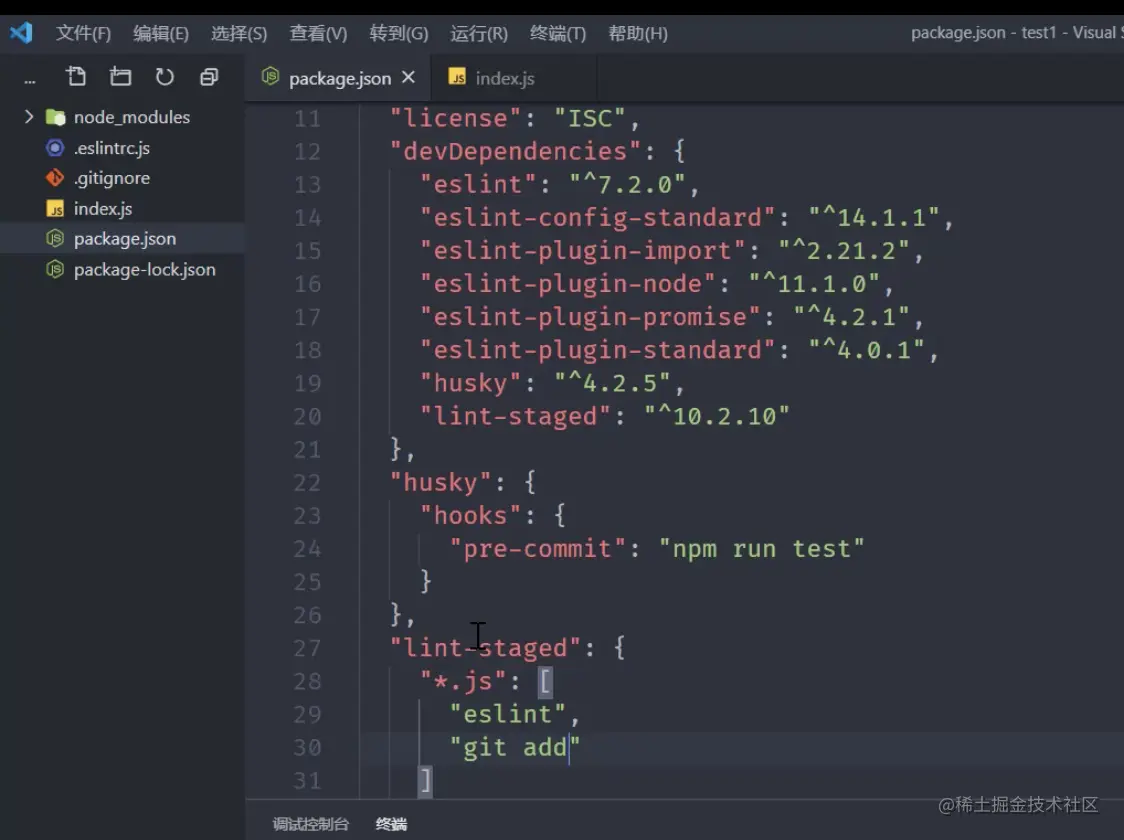Click the "eslint-plugin-promise" key
The height and width of the screenshot is (840, 1124).
click(x=589, y=317)
